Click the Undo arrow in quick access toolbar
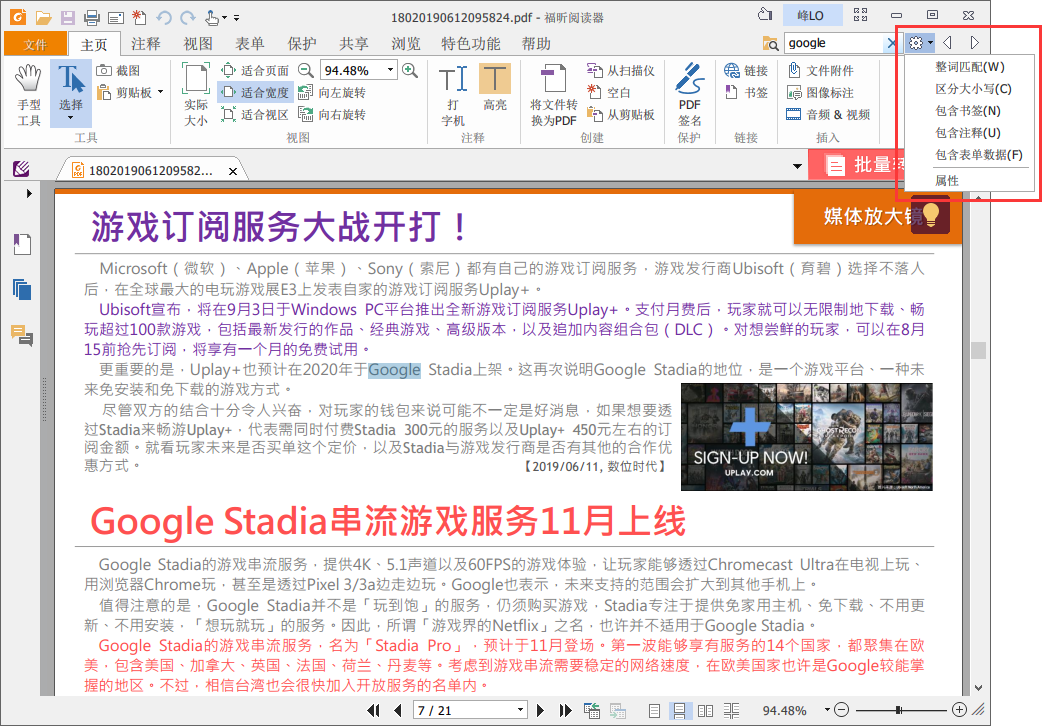The height and width of the screenshot is (726, 1044). point(163,17)
